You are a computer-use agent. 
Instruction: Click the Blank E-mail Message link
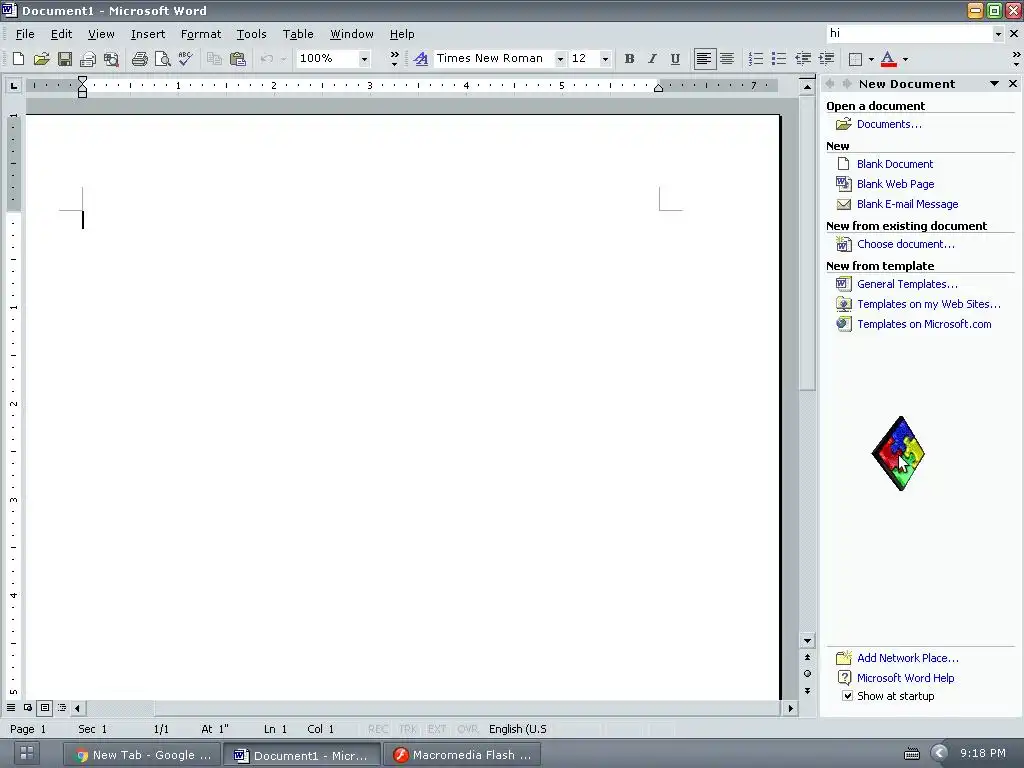pos(908,204)
